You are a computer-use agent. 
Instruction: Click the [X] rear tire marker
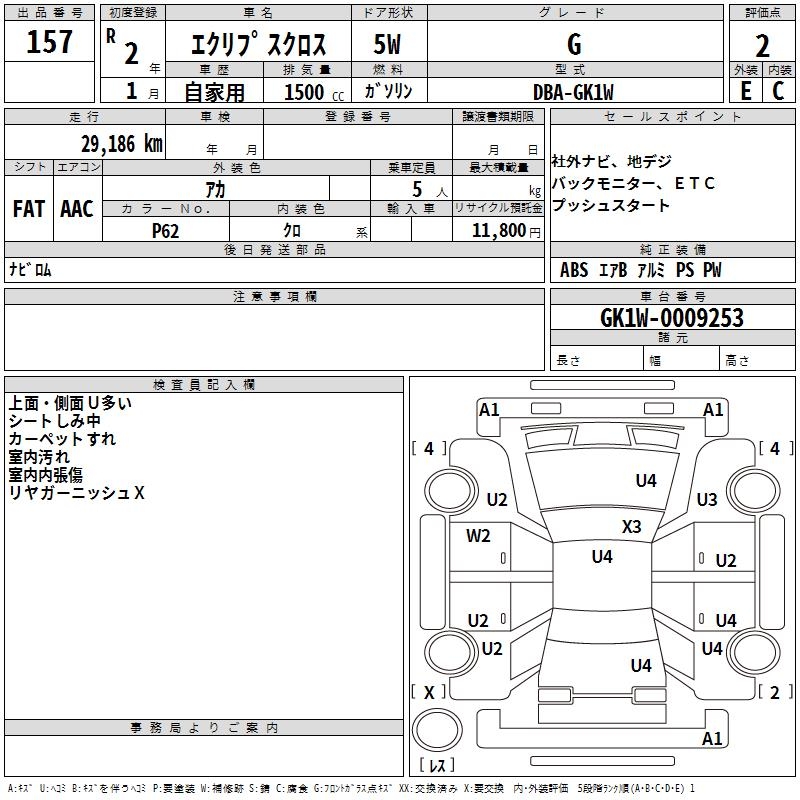coord(429,692)
